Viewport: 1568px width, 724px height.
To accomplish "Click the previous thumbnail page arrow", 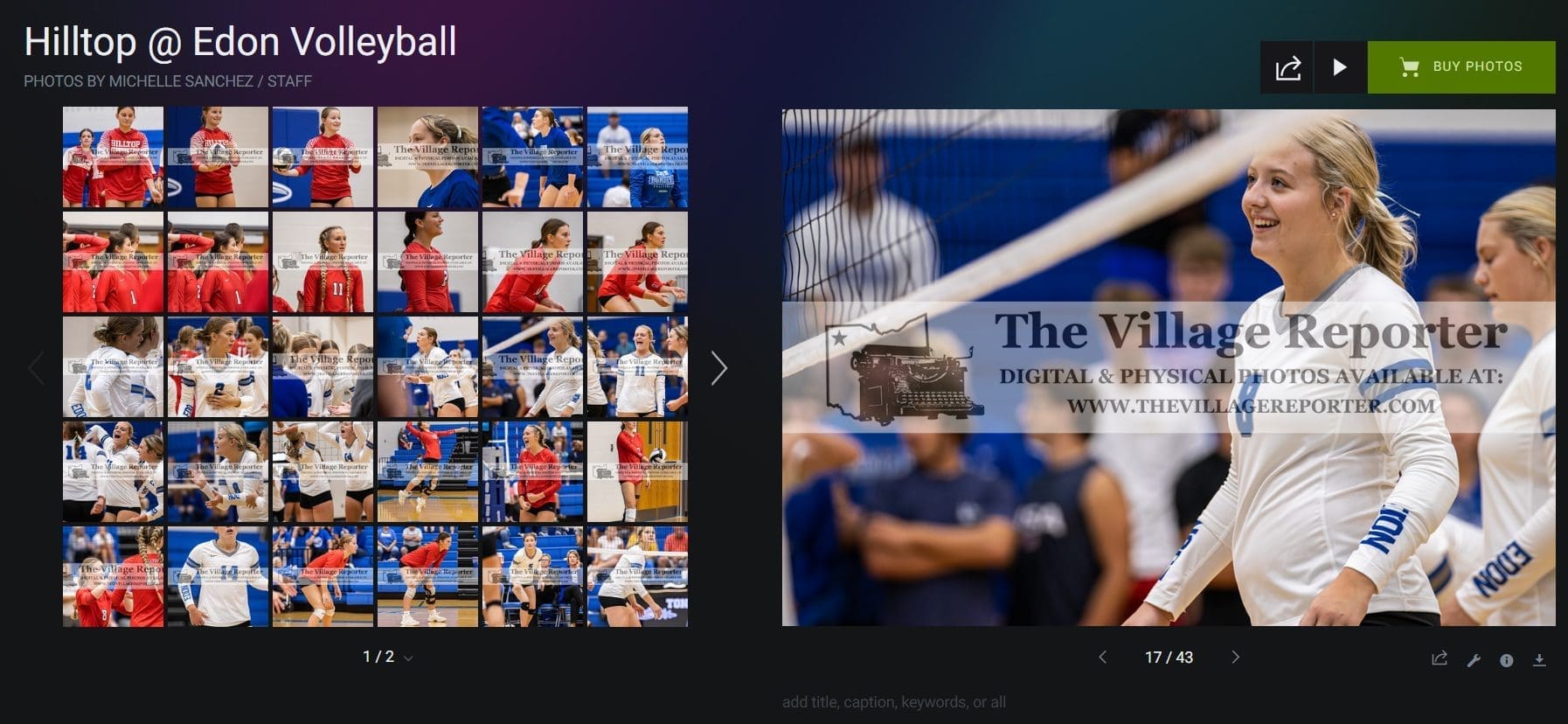I will pos(36,368).
